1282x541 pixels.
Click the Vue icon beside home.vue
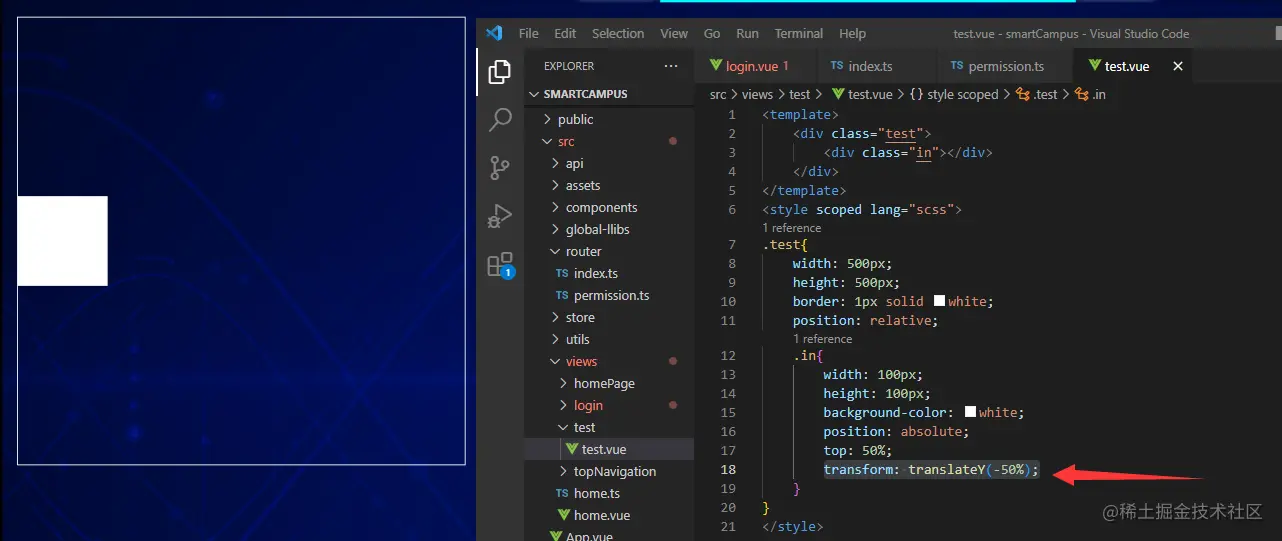pos(564,515)
